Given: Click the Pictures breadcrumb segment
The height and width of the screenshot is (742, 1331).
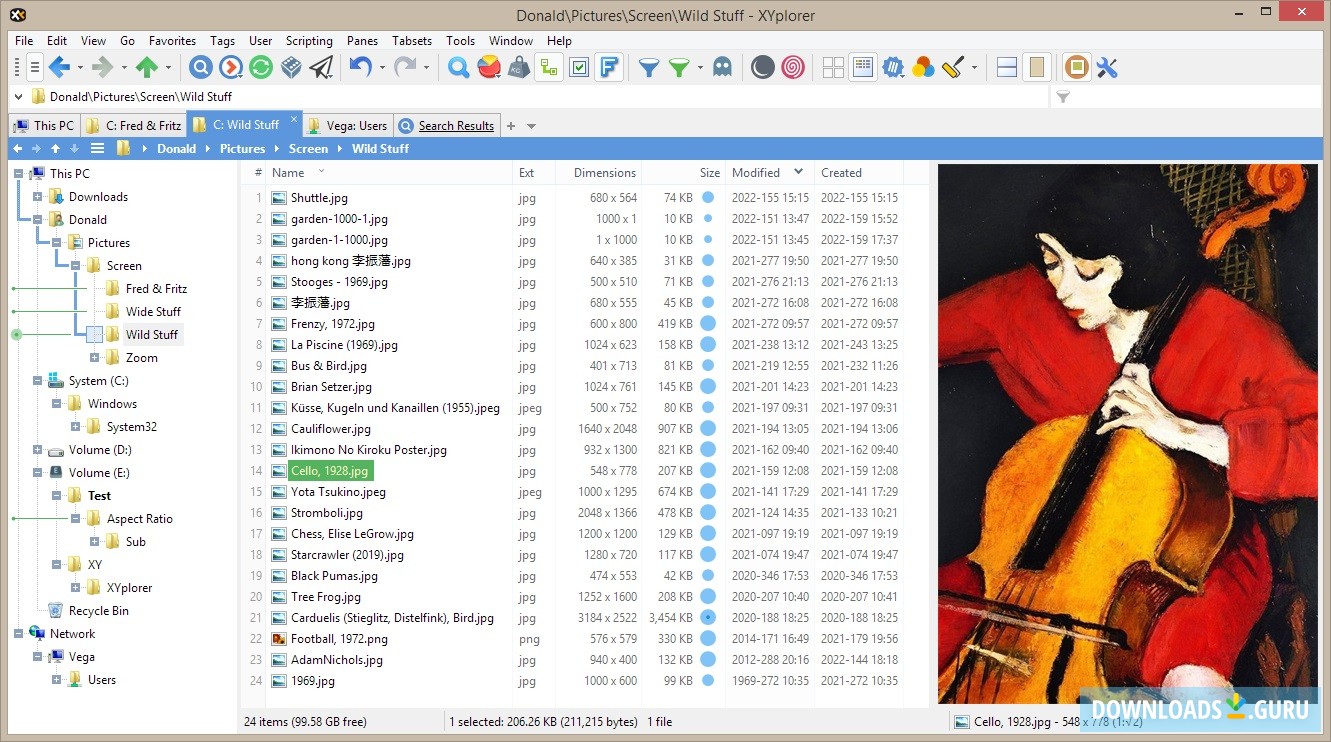Looking at the screenshot, I should click(x=243, y=149).
